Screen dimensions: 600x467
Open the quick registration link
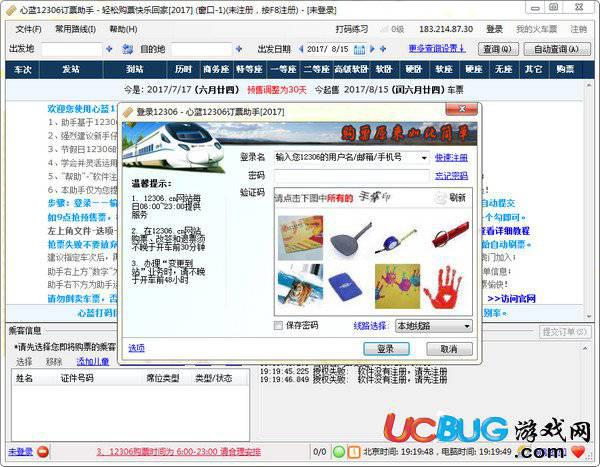[451, 158]
